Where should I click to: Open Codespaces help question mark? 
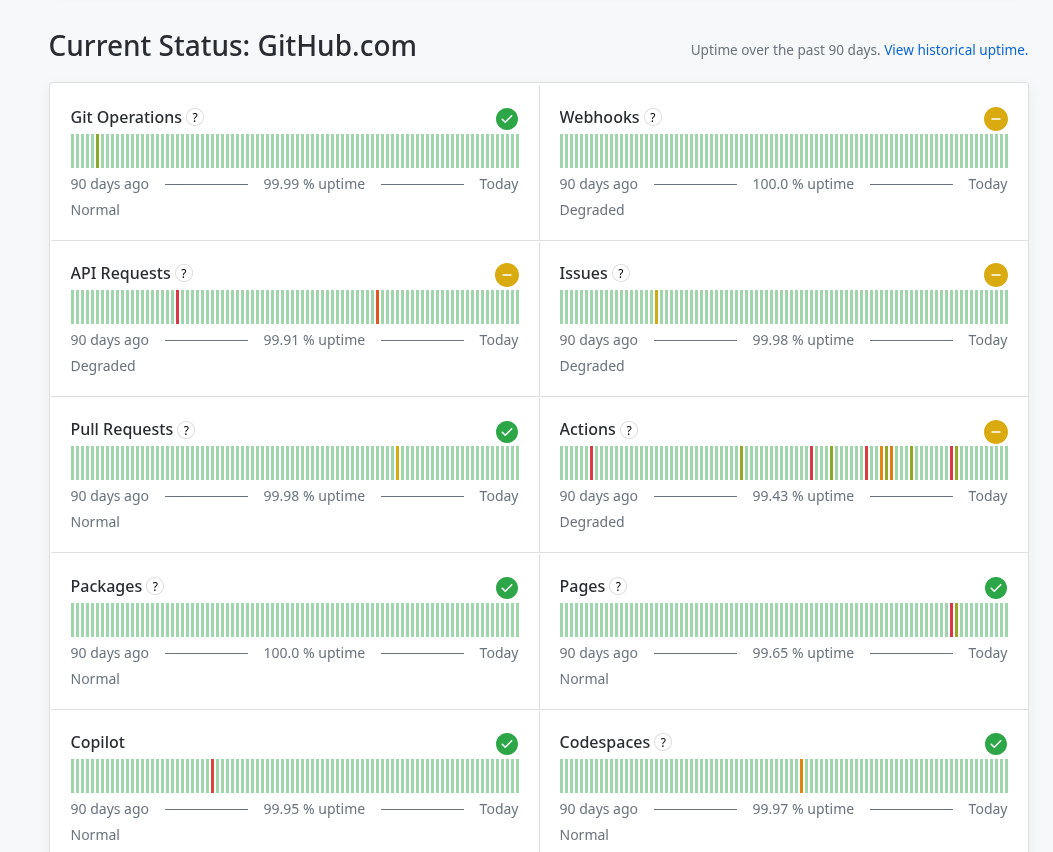click(663, 742)
